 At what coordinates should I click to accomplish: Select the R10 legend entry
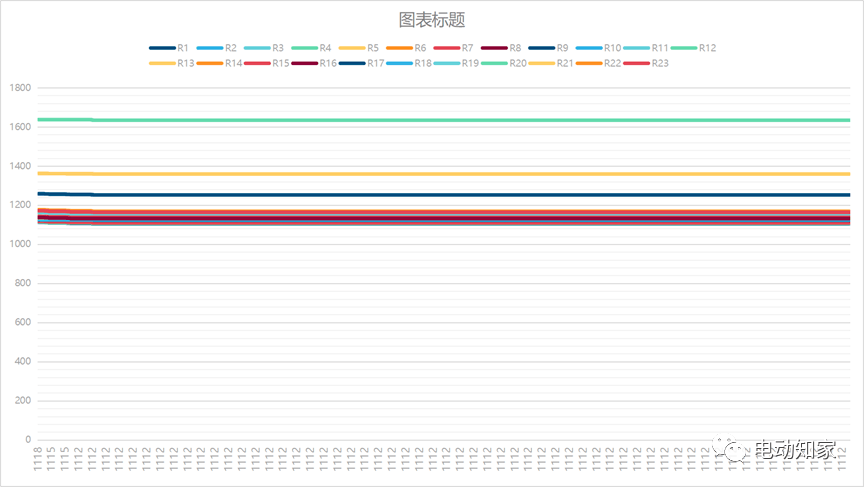coord(598,48)
